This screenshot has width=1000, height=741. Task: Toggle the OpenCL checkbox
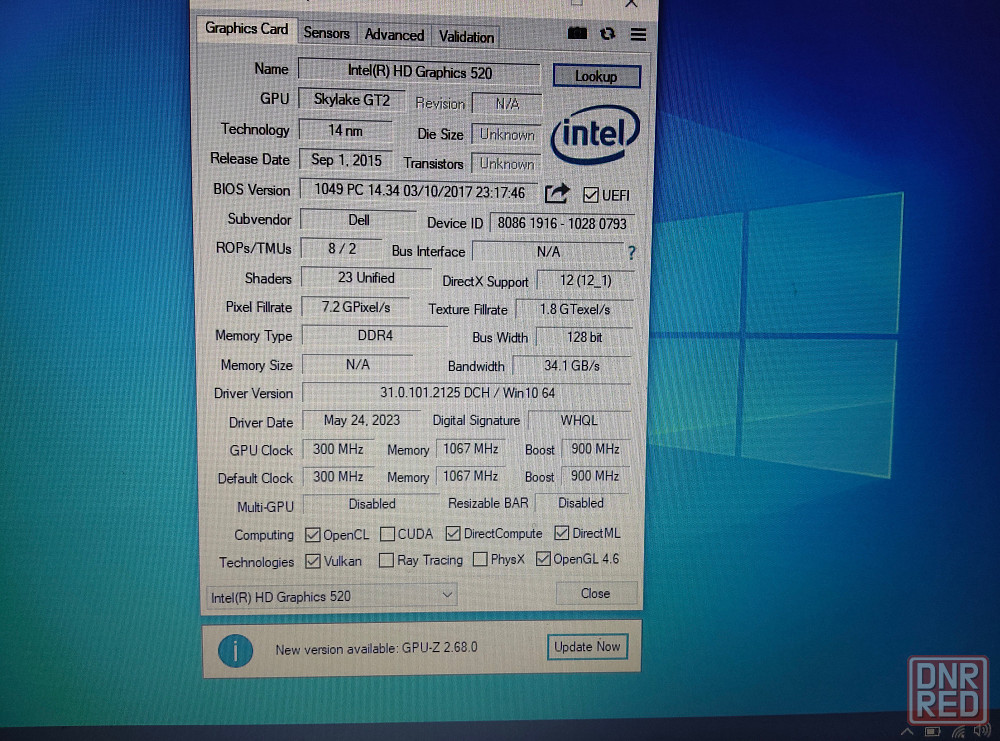coord(312,534)
